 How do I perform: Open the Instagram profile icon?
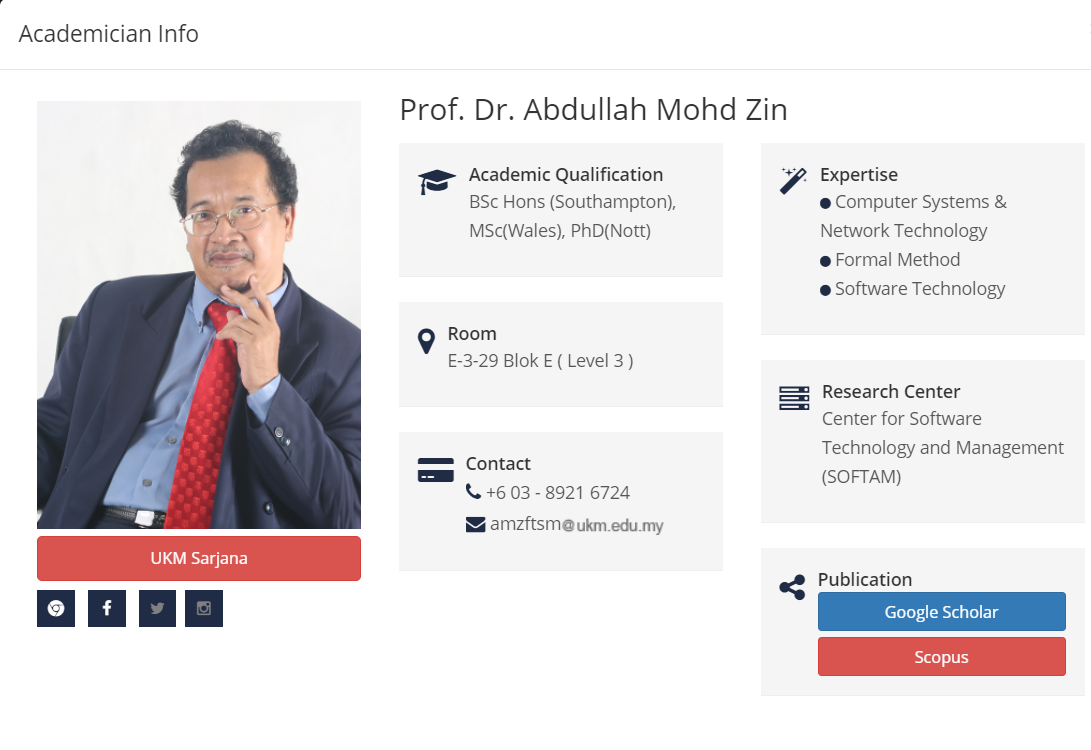tap(204, 609)
